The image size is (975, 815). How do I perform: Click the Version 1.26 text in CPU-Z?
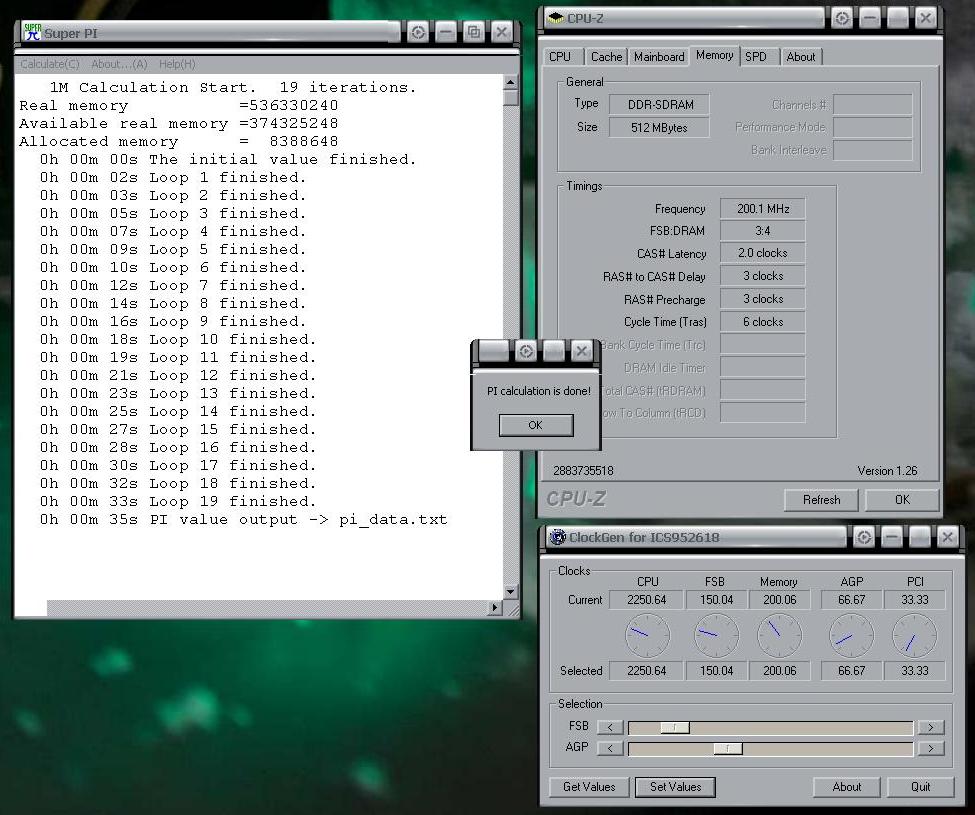coord(887,471)
